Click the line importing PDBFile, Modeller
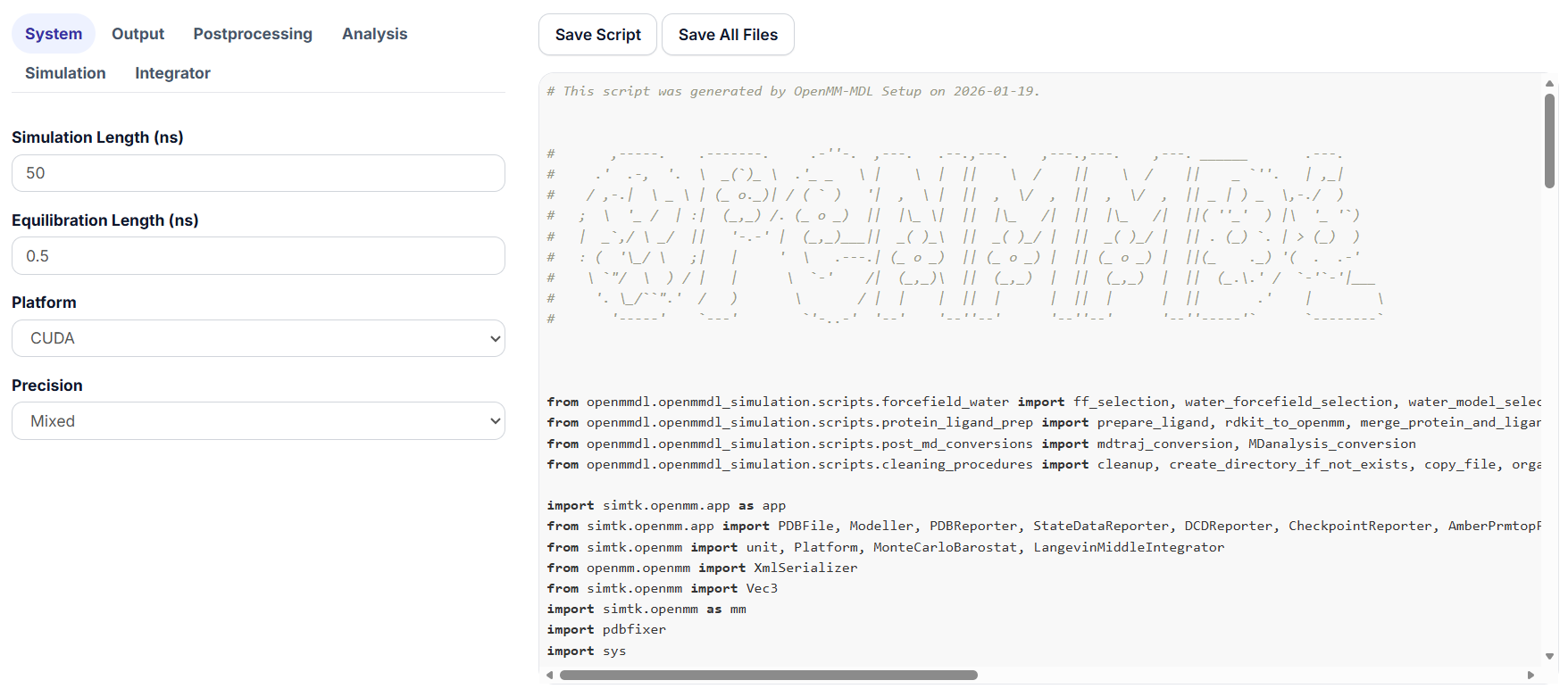 tap(1044, 527)
